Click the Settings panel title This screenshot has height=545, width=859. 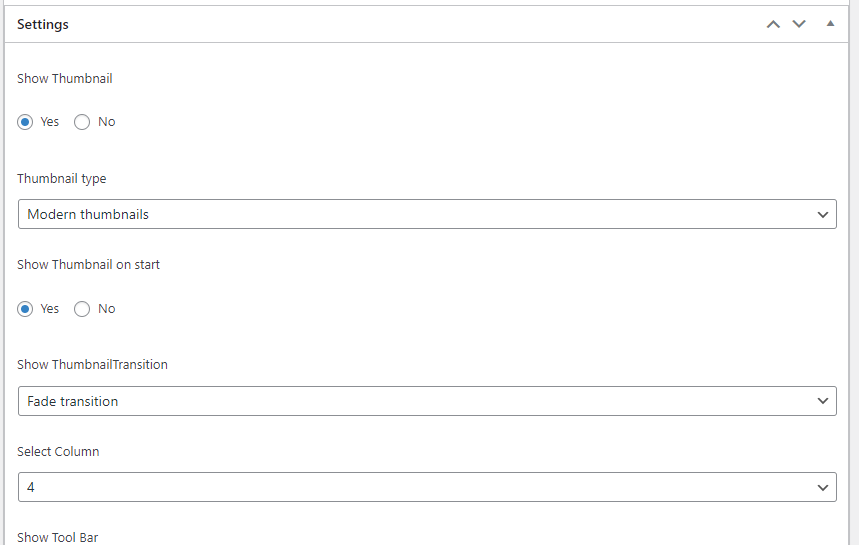coord(43,24)
